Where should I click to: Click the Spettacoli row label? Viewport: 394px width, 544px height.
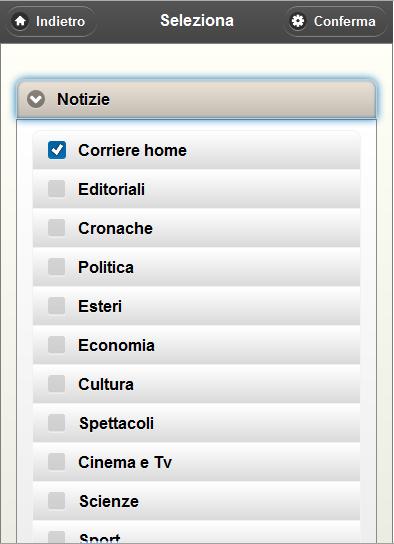click(117, 423)
